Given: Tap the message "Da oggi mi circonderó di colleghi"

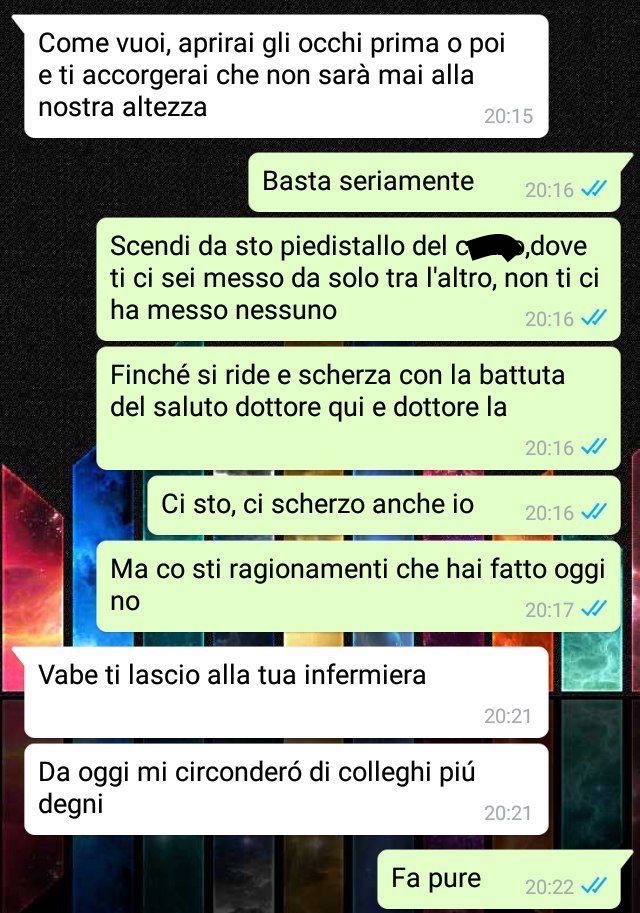Looking at the screenshot, I should click(x=286, y=789).
